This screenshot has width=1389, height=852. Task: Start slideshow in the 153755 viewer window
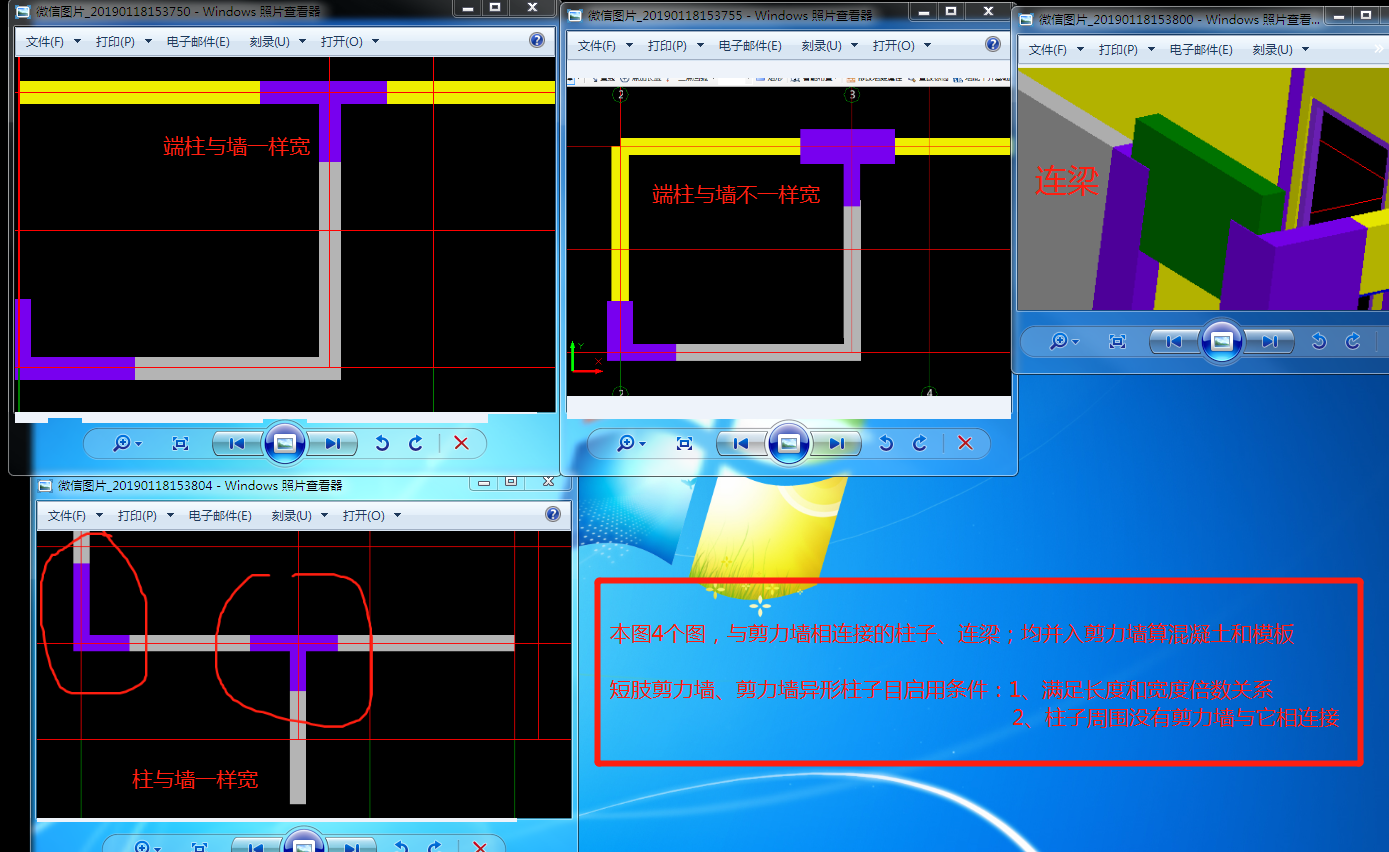coord(789,443)
